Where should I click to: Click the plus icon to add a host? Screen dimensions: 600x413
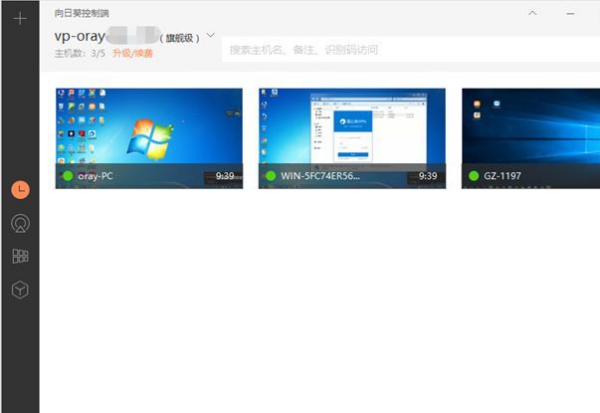(x=19, y=18)
